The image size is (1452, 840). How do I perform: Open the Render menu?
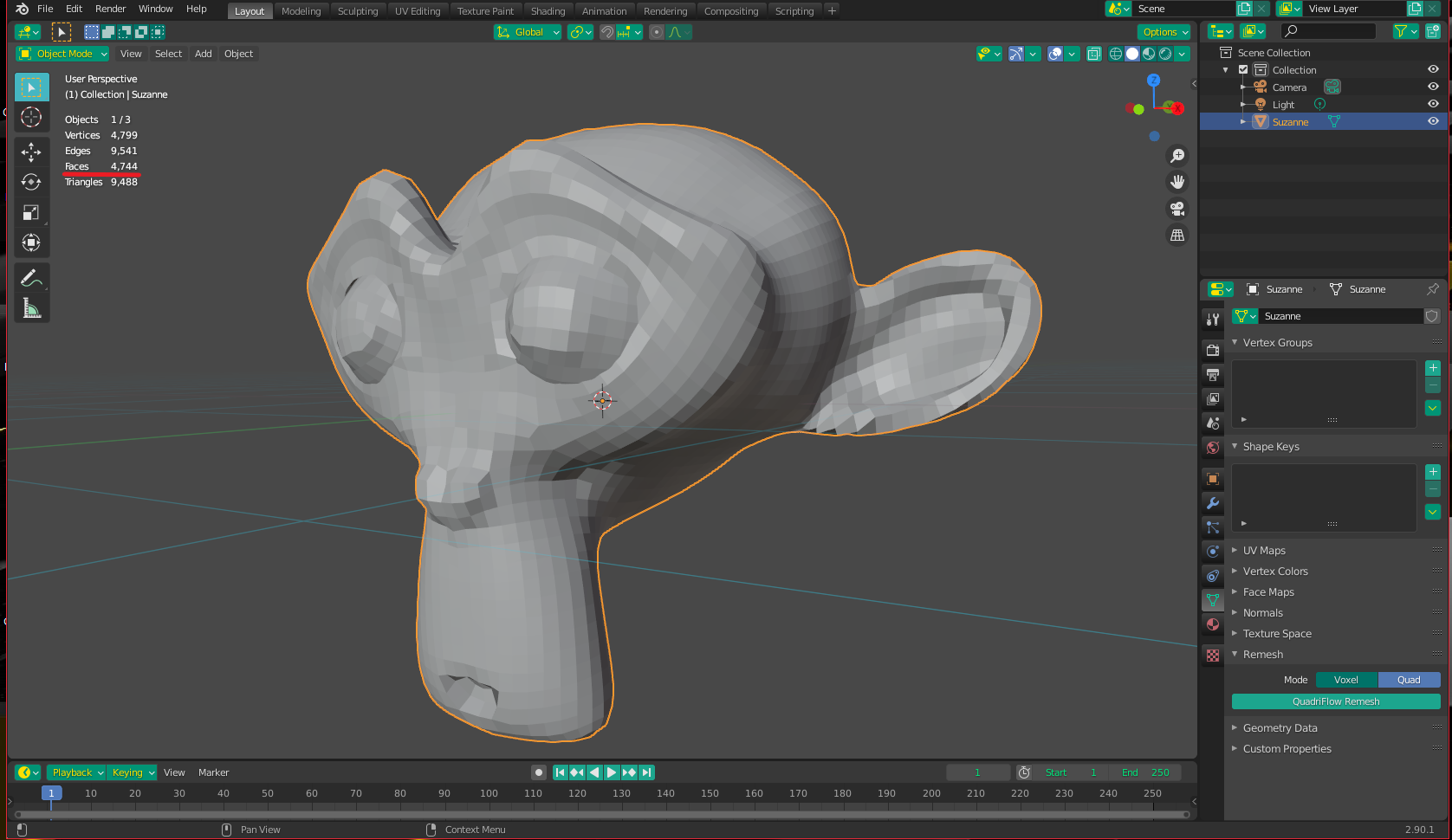[110, 9]
